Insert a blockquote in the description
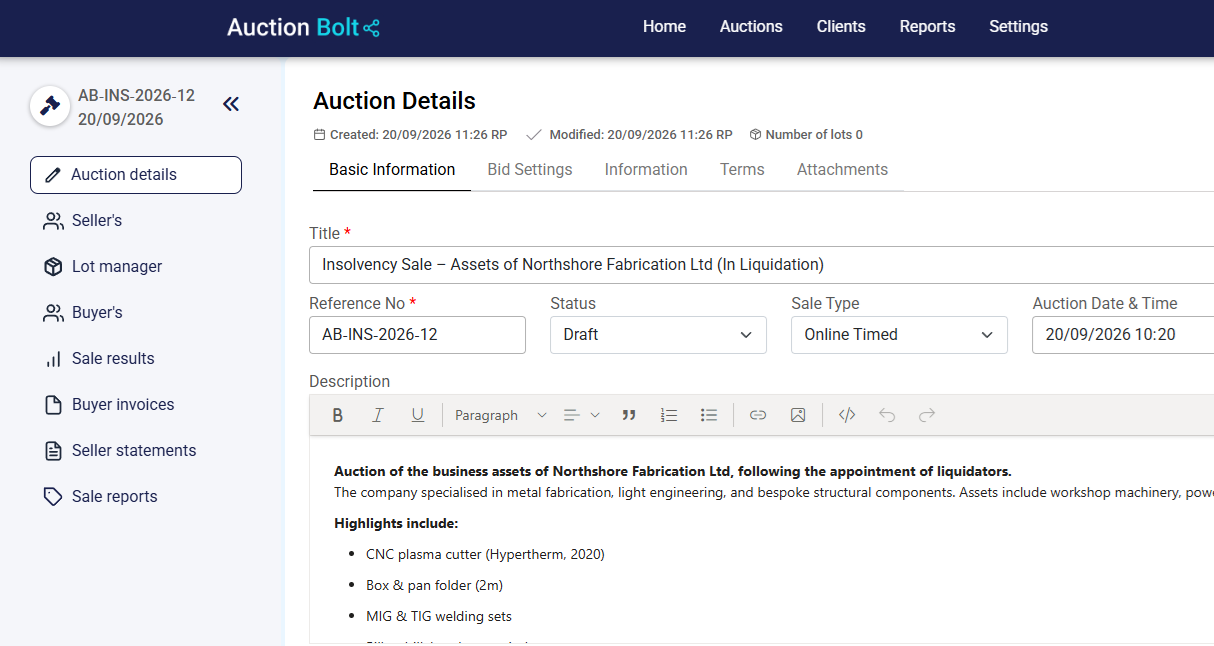Screen dimensions: 1214x646 pos(629,415)
